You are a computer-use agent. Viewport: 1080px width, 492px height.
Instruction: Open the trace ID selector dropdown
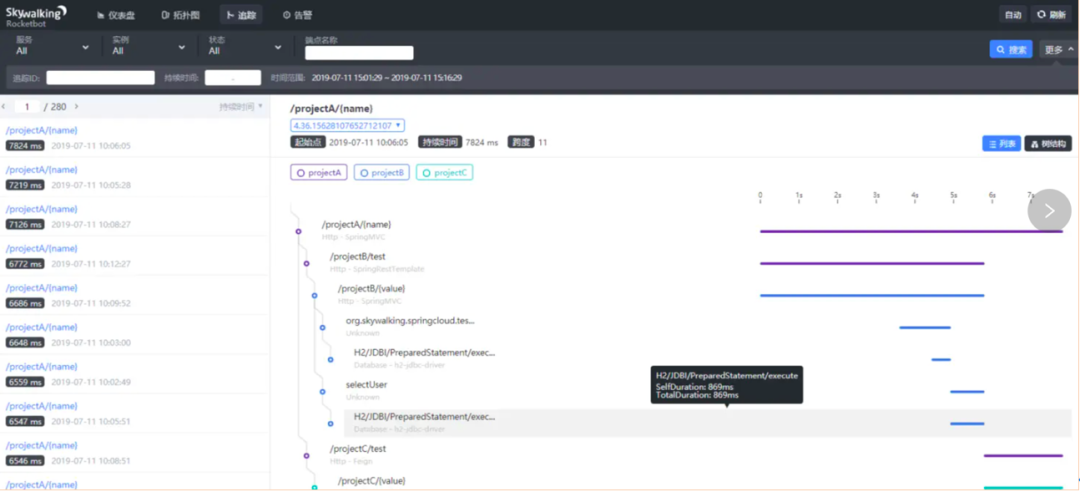[347, 126]
